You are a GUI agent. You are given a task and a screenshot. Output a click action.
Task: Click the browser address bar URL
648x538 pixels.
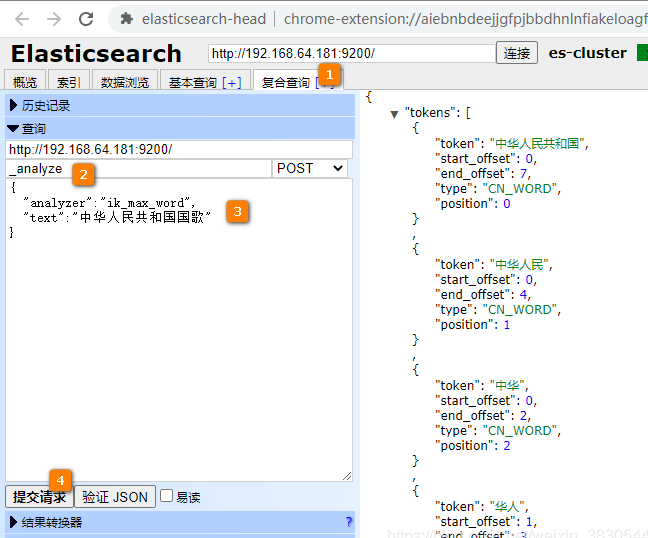(465, 19)
